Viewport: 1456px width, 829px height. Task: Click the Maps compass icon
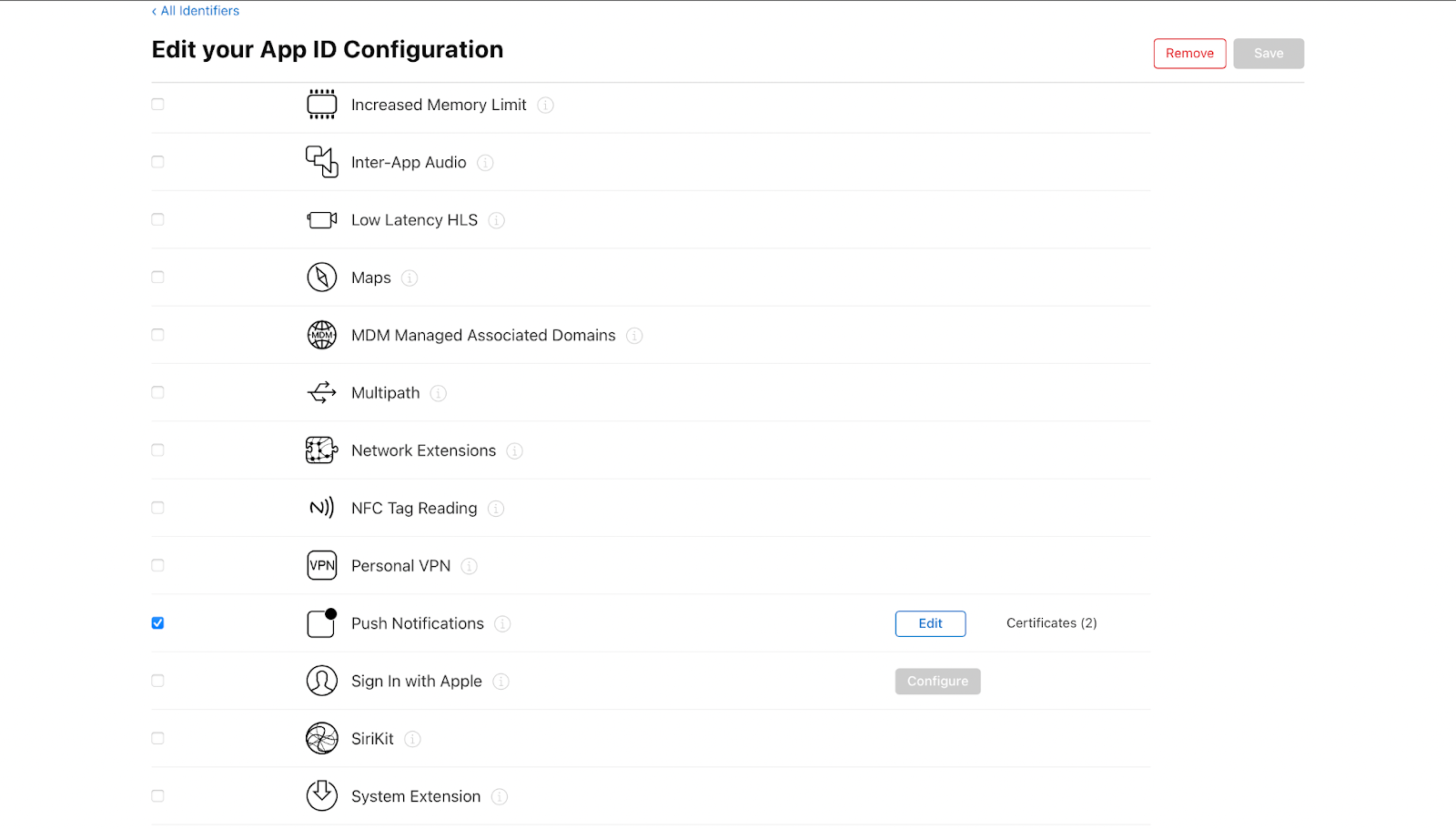click(x=321, y=277)
